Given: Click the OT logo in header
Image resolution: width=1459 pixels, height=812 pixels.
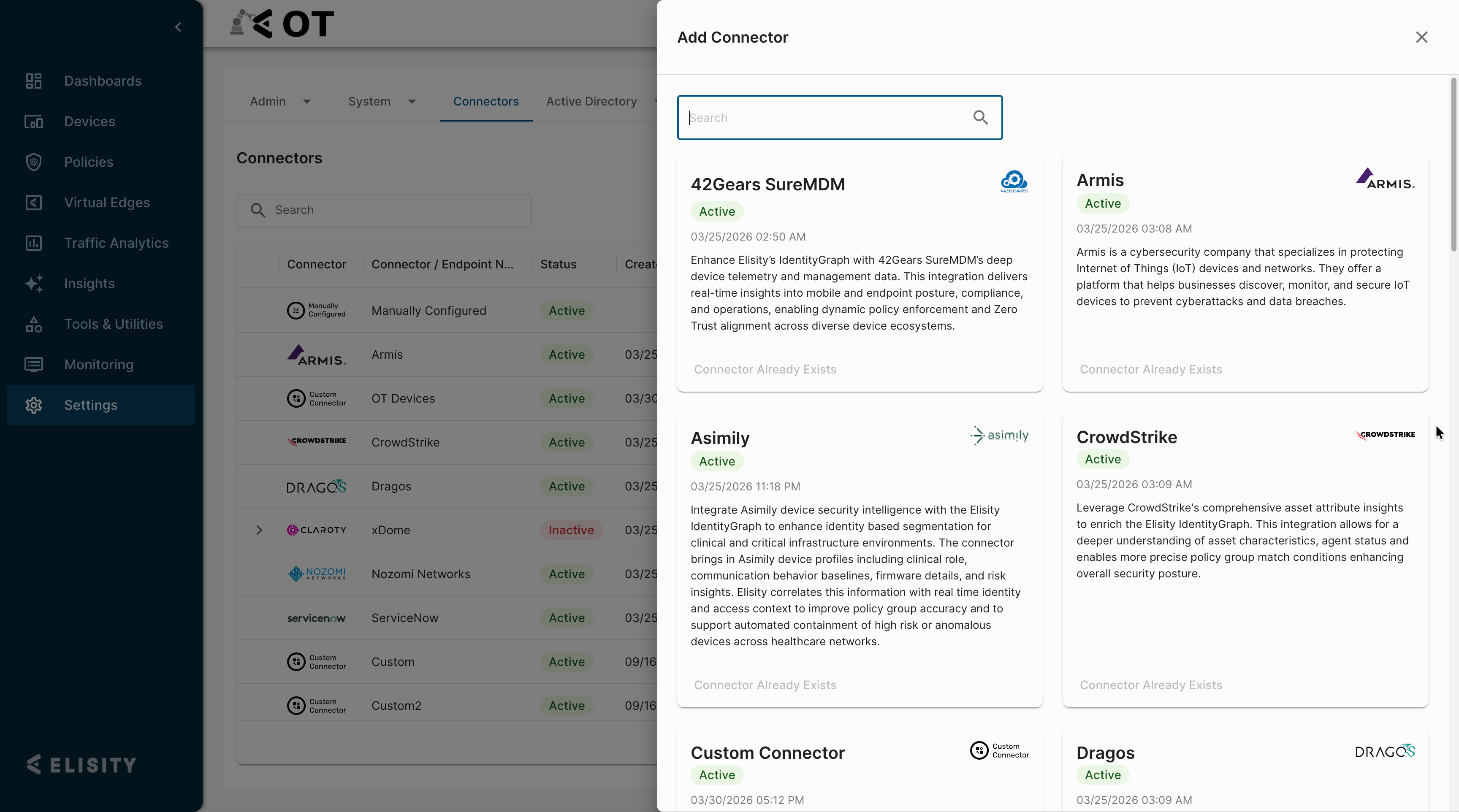Looking at the screenshot, I should [282, 24].
